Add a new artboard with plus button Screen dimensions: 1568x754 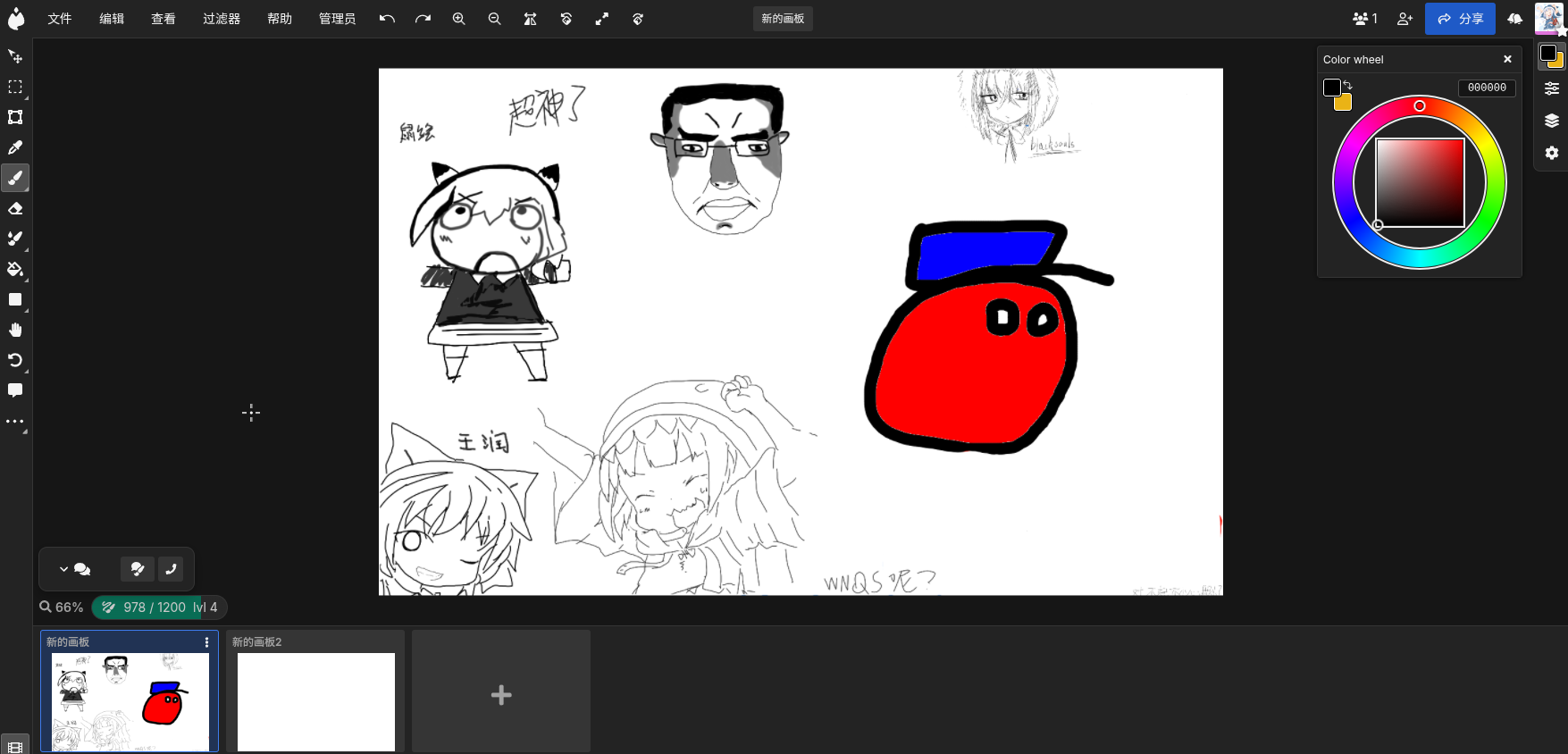click(x=501, y=694)
